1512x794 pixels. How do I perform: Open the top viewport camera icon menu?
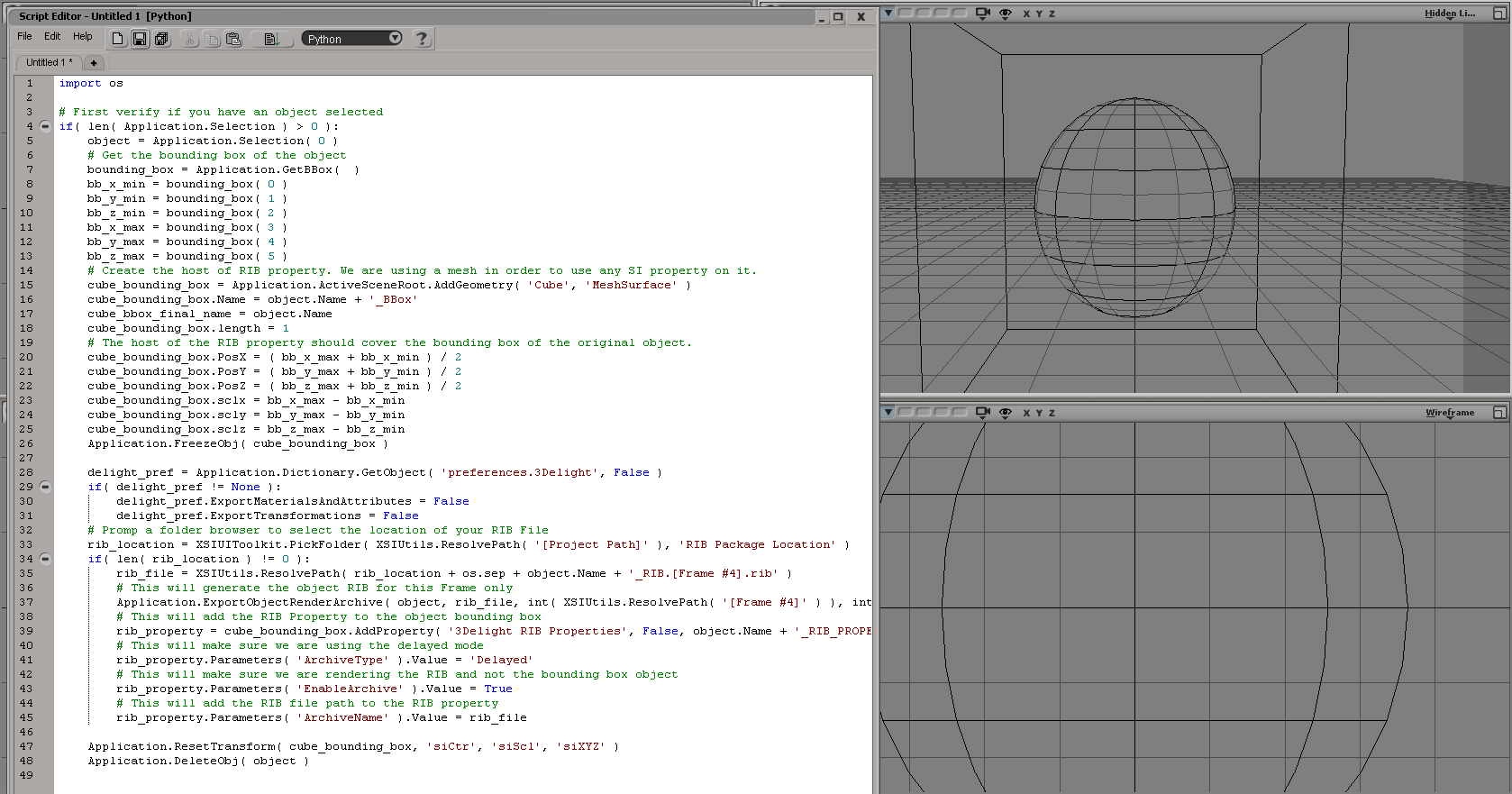point(983,14)
